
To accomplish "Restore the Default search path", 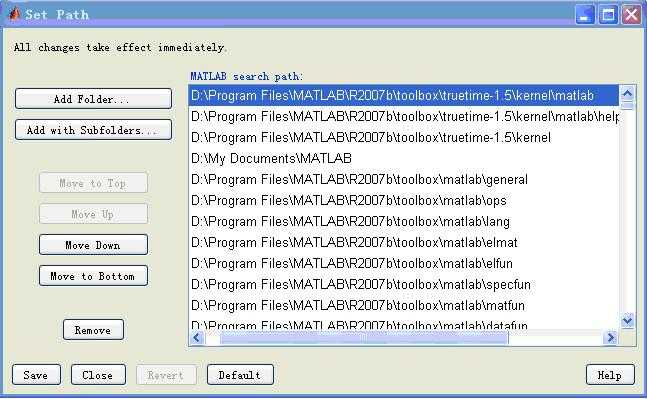I will coord(240,375).
